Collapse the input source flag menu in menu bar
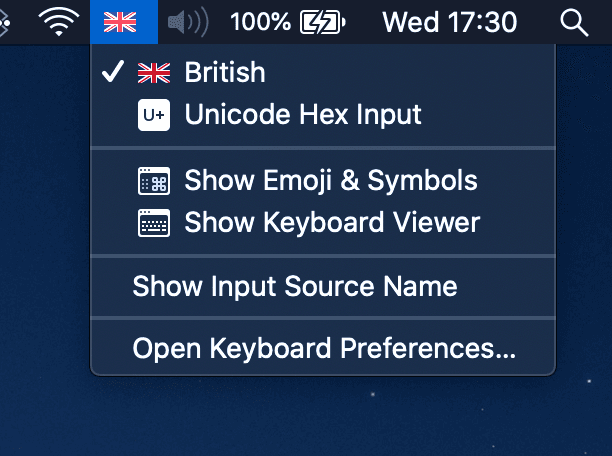Viewport: 612px width, 456px height. 120,21
